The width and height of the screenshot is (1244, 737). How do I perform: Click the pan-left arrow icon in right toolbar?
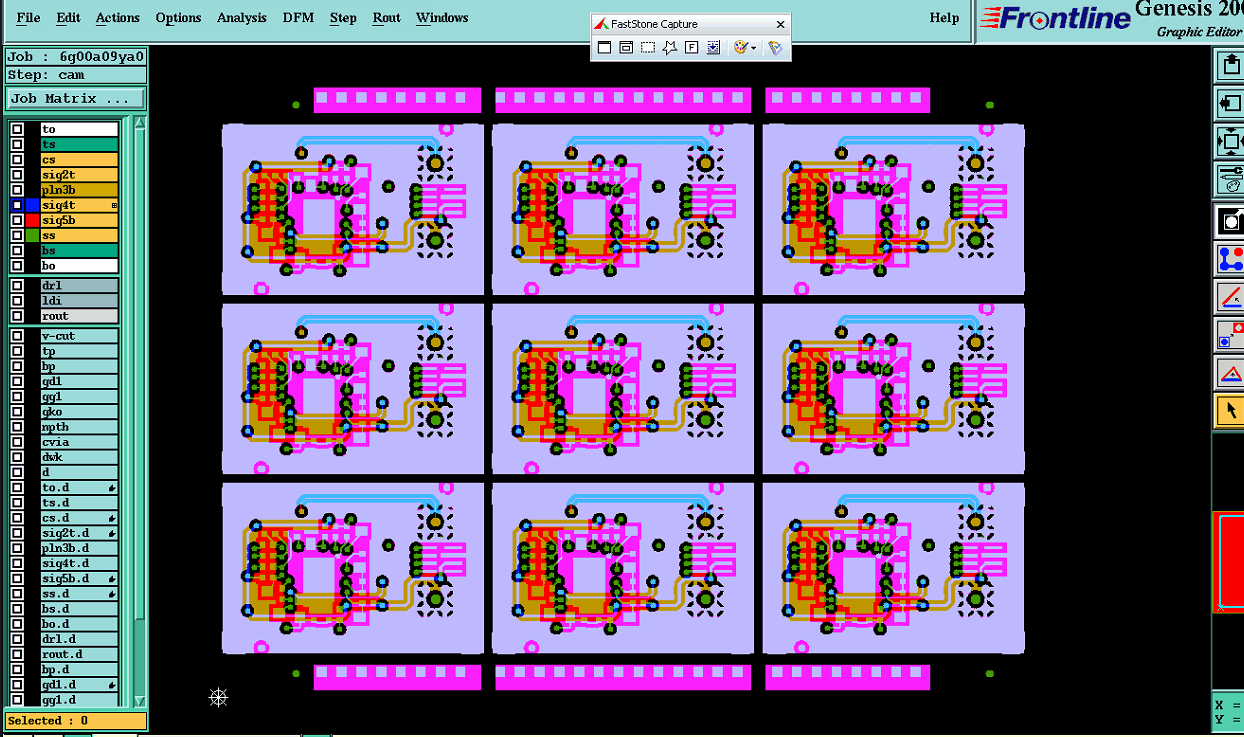(x=1230, y=103)
